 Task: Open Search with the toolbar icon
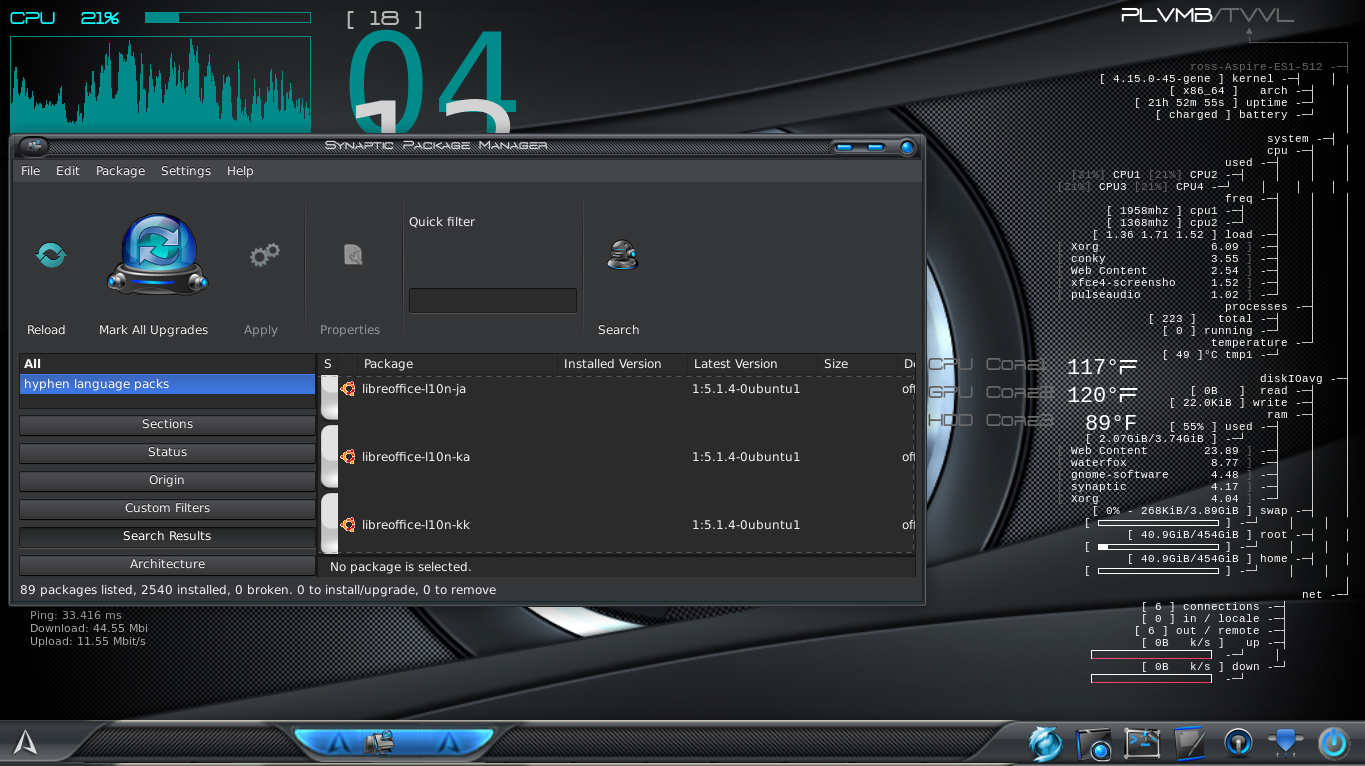tap(621, 256)
